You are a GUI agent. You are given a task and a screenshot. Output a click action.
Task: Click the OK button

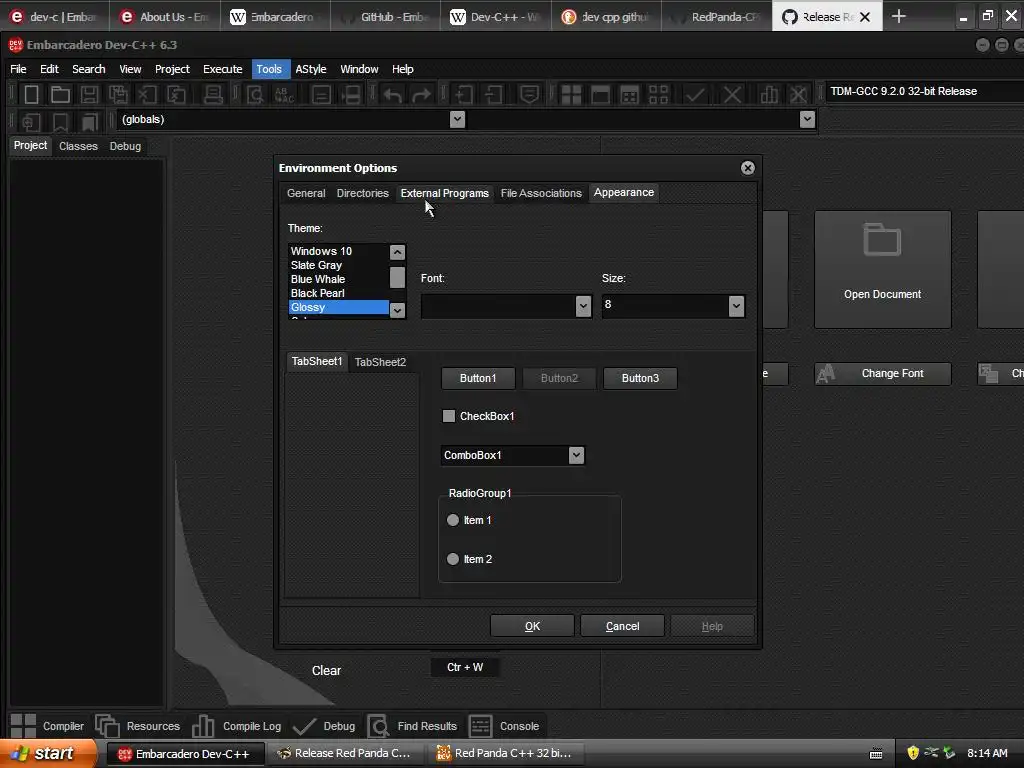[x=532, y=626]
